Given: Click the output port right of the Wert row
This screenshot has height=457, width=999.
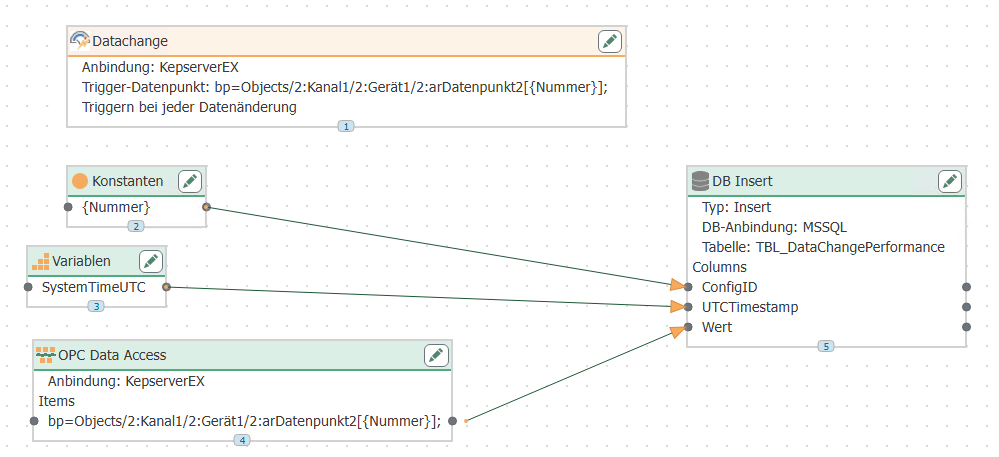Looking at the screenshot, I should (x=966, y=327).
